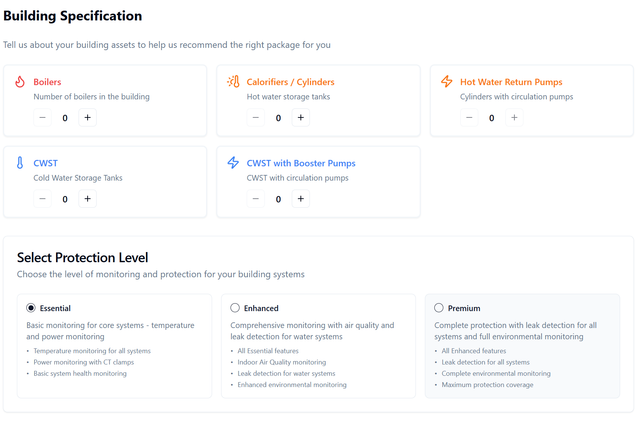Remove a Cold Water Storage Tank
Screen dimensions: 640x421
coord(42,199)
